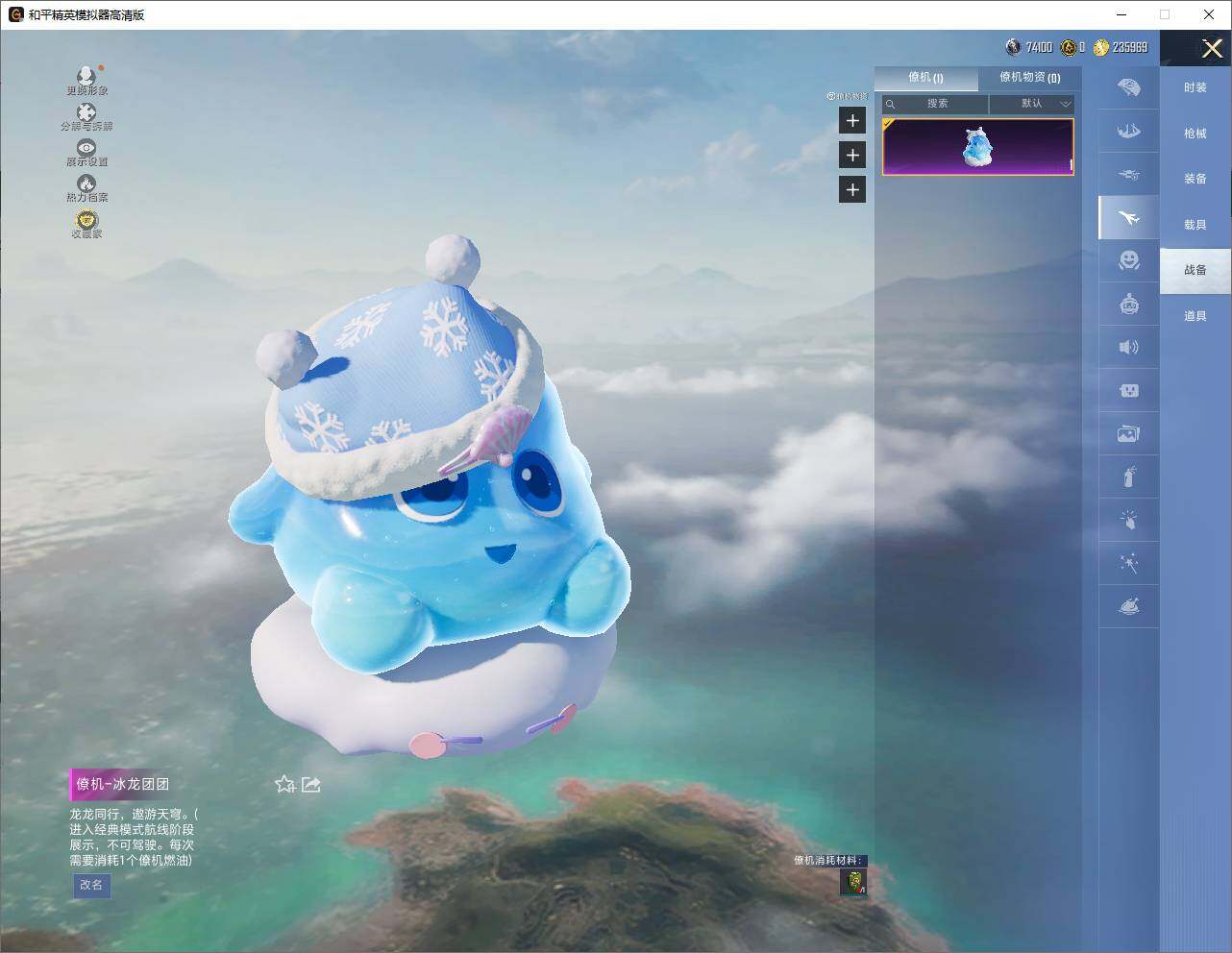Click the 改名 rename button
Screen dimensions: 1232x953
tap(91, 885)
